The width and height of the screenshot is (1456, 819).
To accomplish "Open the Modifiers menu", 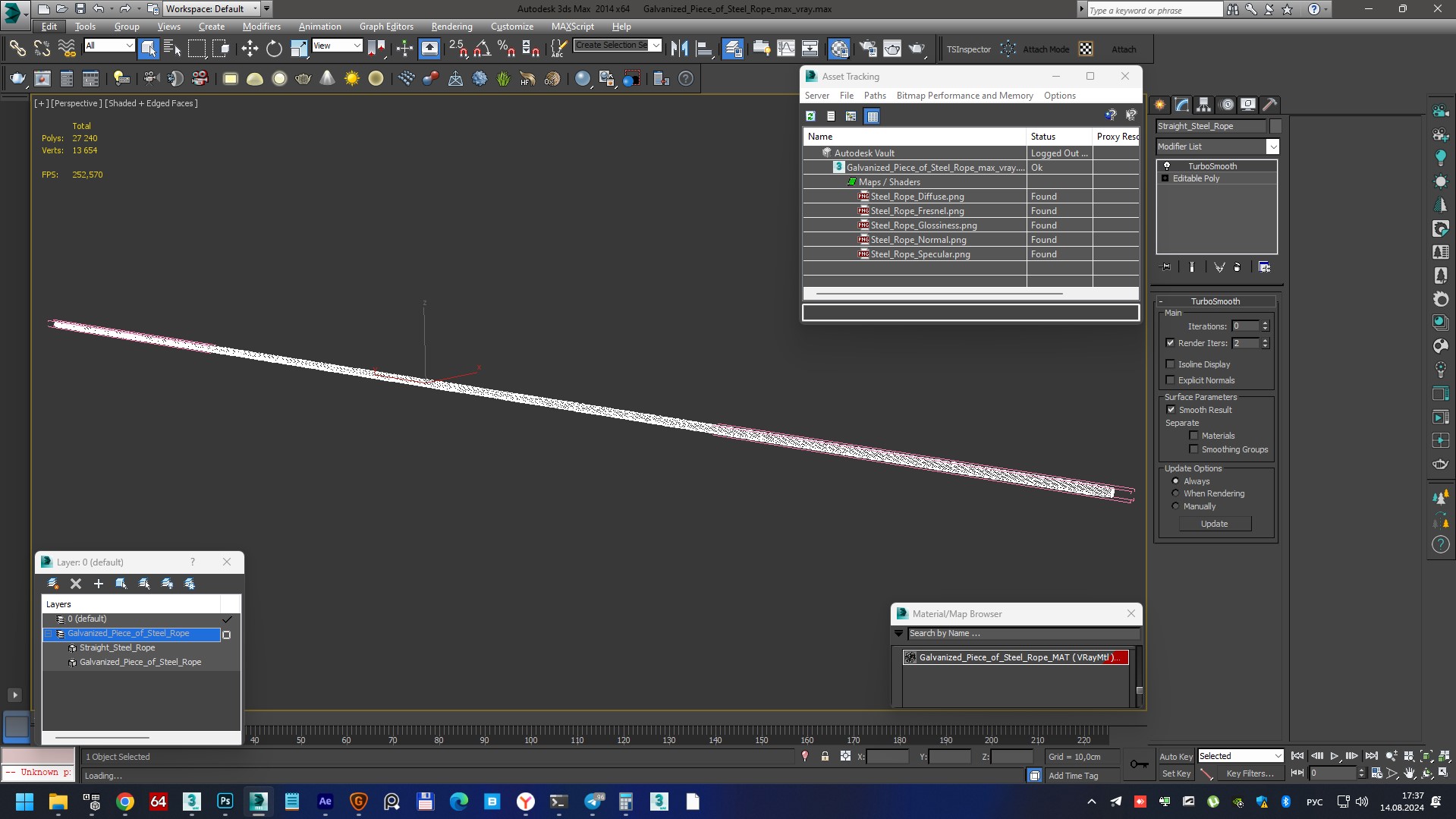I will pyautogui.click(x=261, y=26).
